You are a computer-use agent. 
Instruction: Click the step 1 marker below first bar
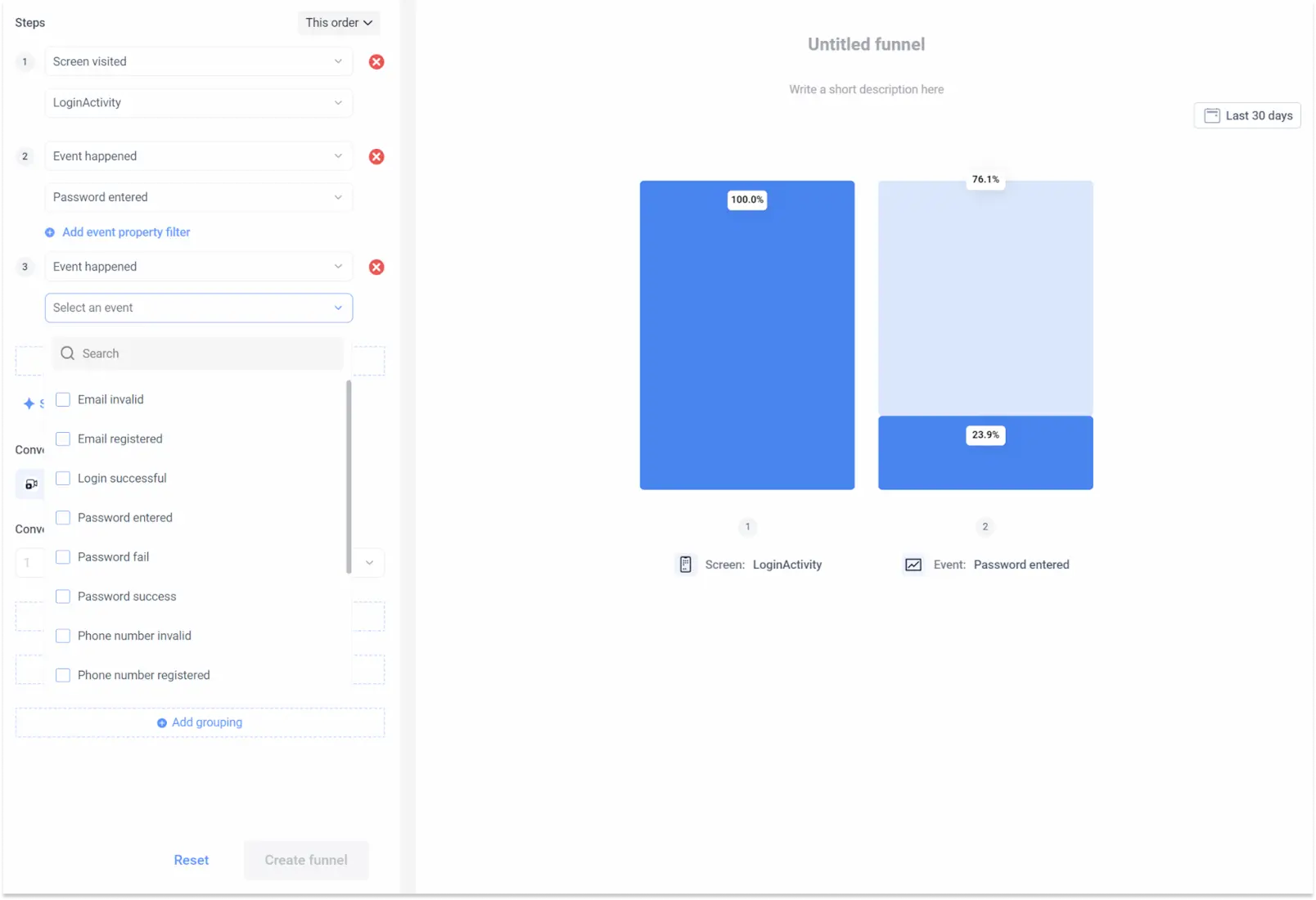pyautogui.click(x=747, y=527)
